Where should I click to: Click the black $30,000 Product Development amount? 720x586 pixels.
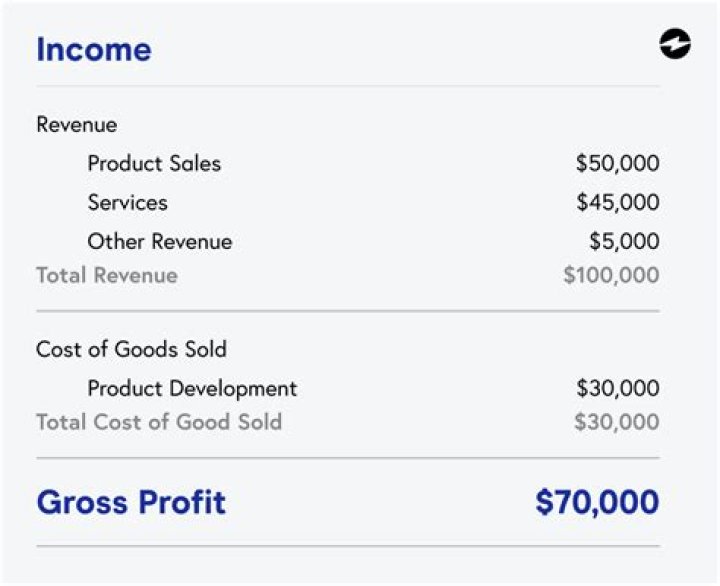(x=617, y=388)
